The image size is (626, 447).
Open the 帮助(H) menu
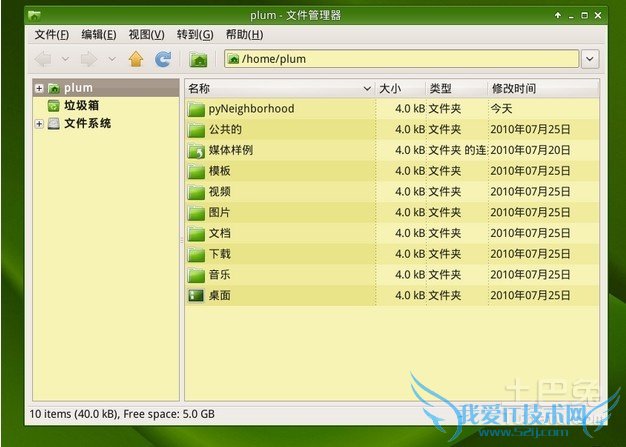click(244, 35)
